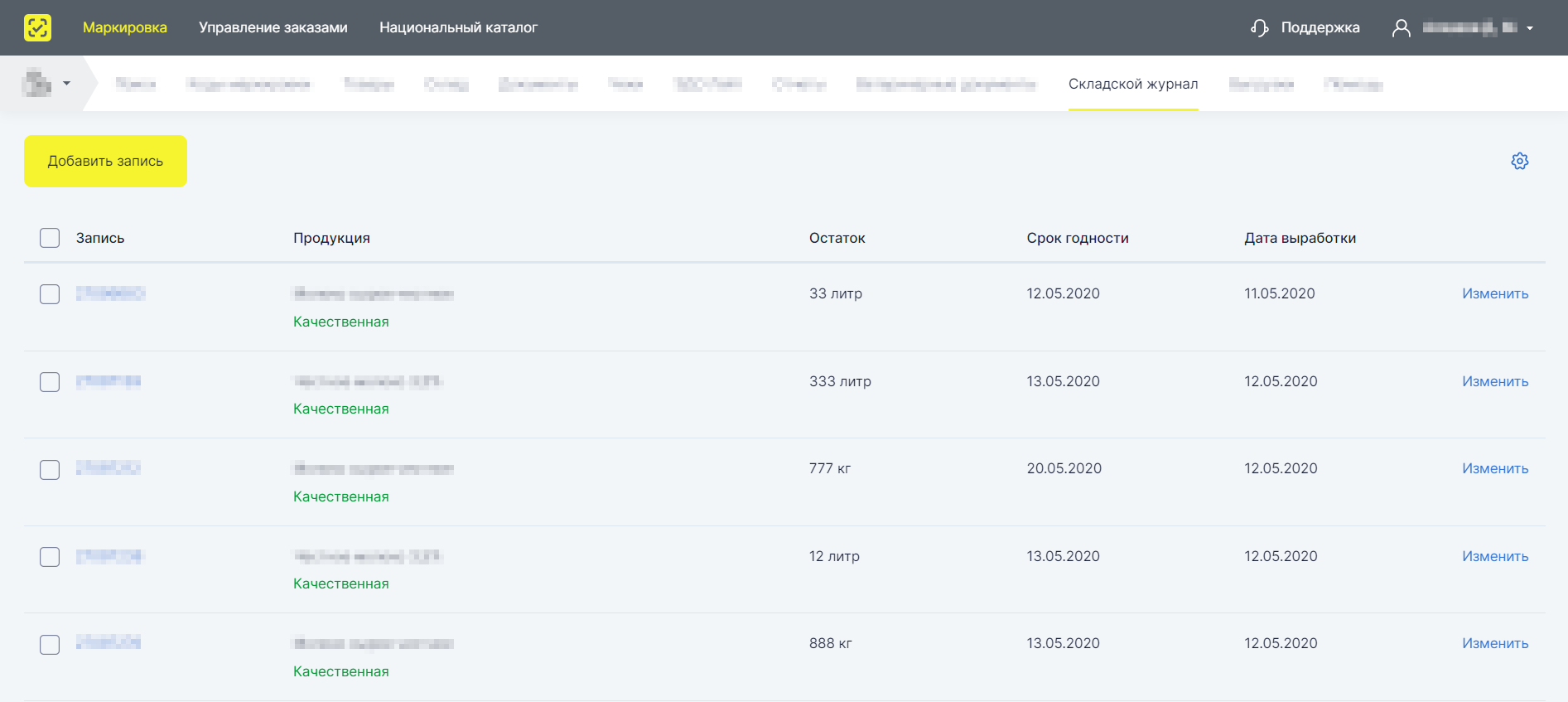
Task: Click Изменить for the 12 литр row
Action: tap(1495, 556)
